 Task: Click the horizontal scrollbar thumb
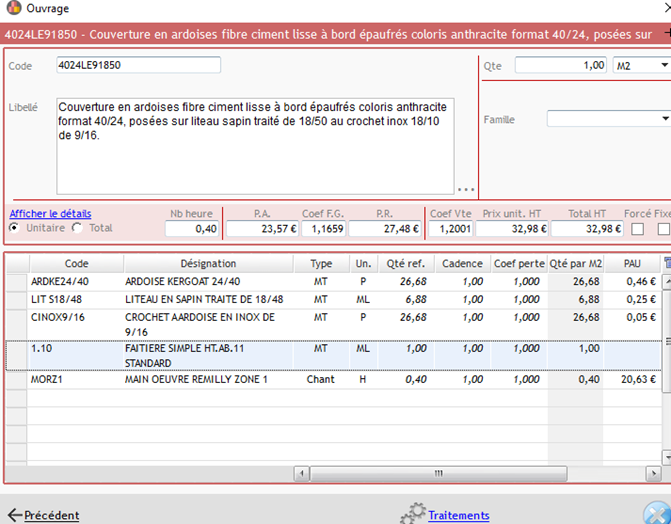pos(439,473)
